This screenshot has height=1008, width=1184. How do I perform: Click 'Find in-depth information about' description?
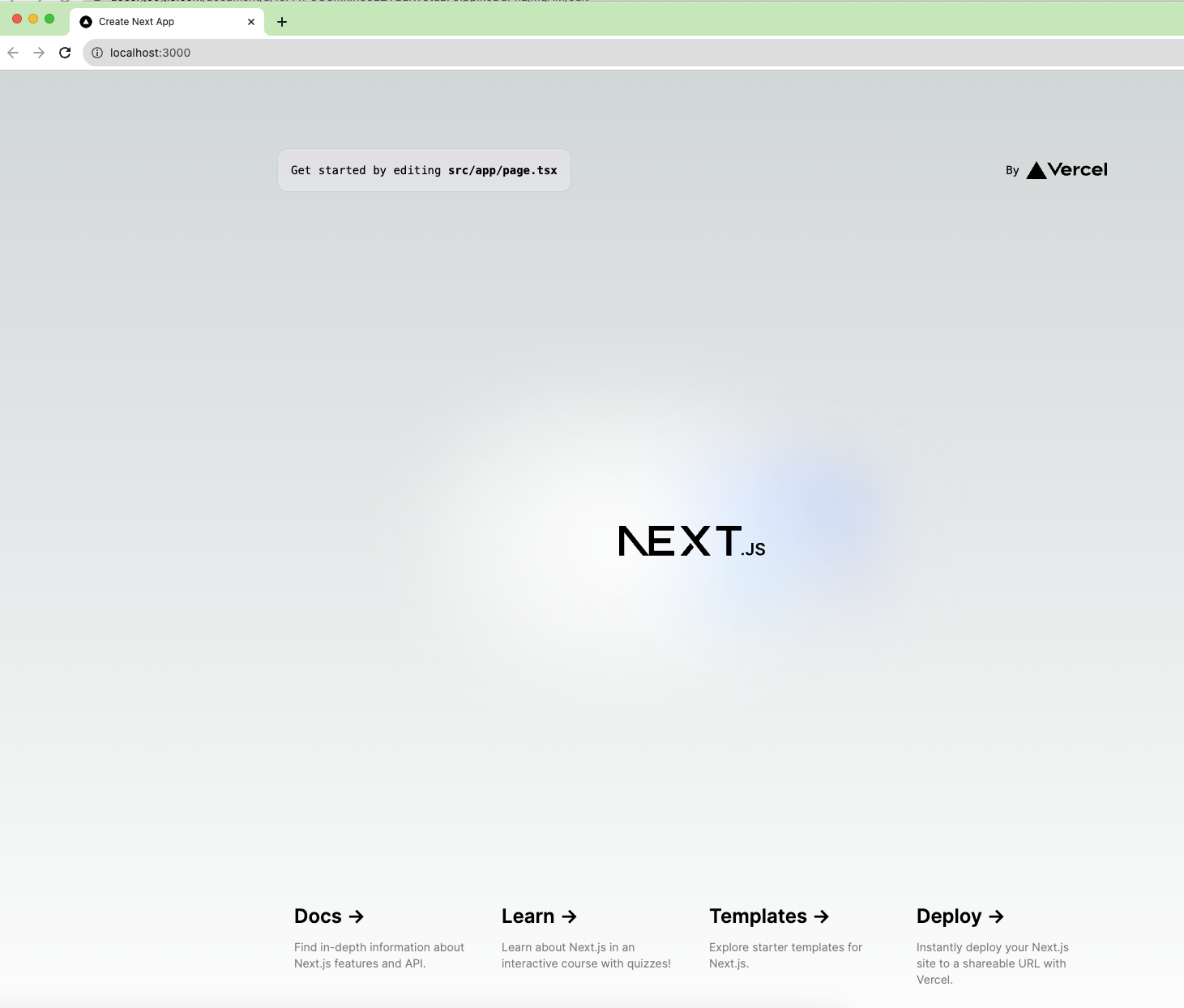pos(379,947)
